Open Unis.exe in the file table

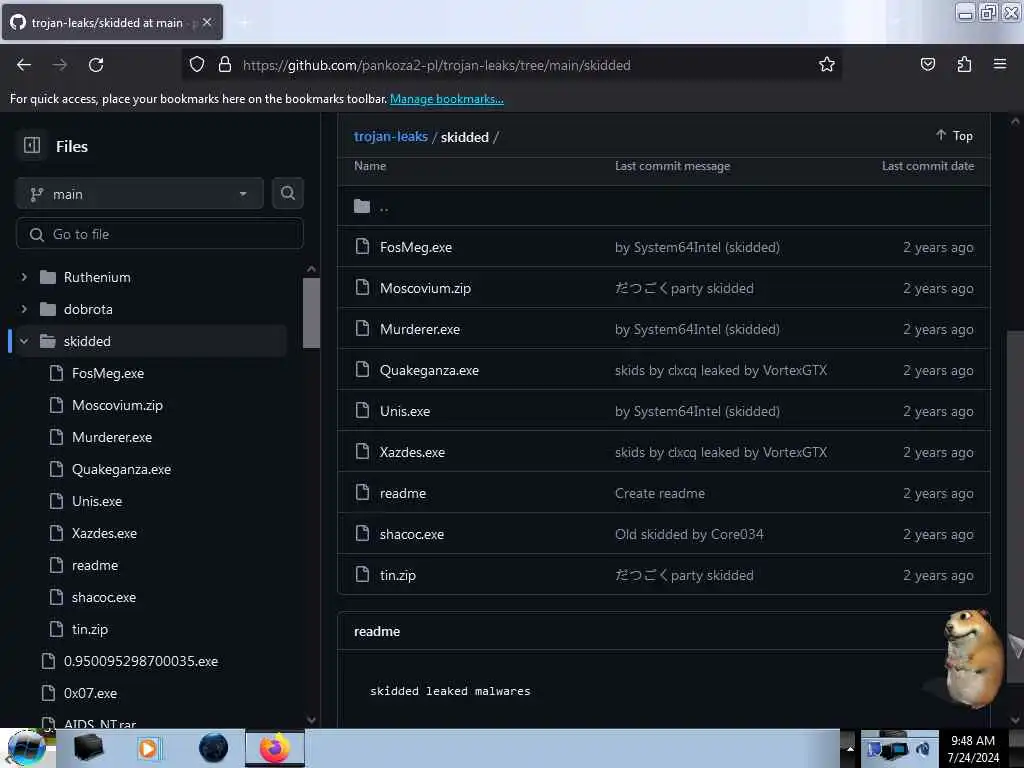point(405,411)
